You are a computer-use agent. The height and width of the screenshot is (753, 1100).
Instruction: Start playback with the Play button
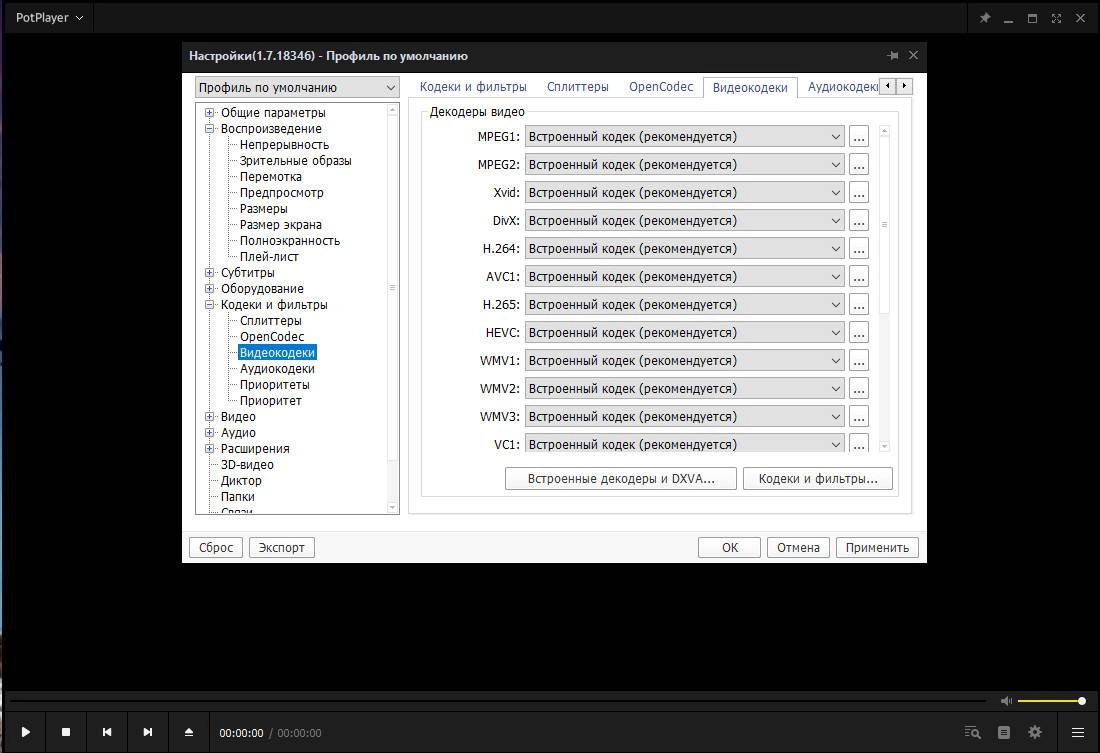(x=25, y=732)
